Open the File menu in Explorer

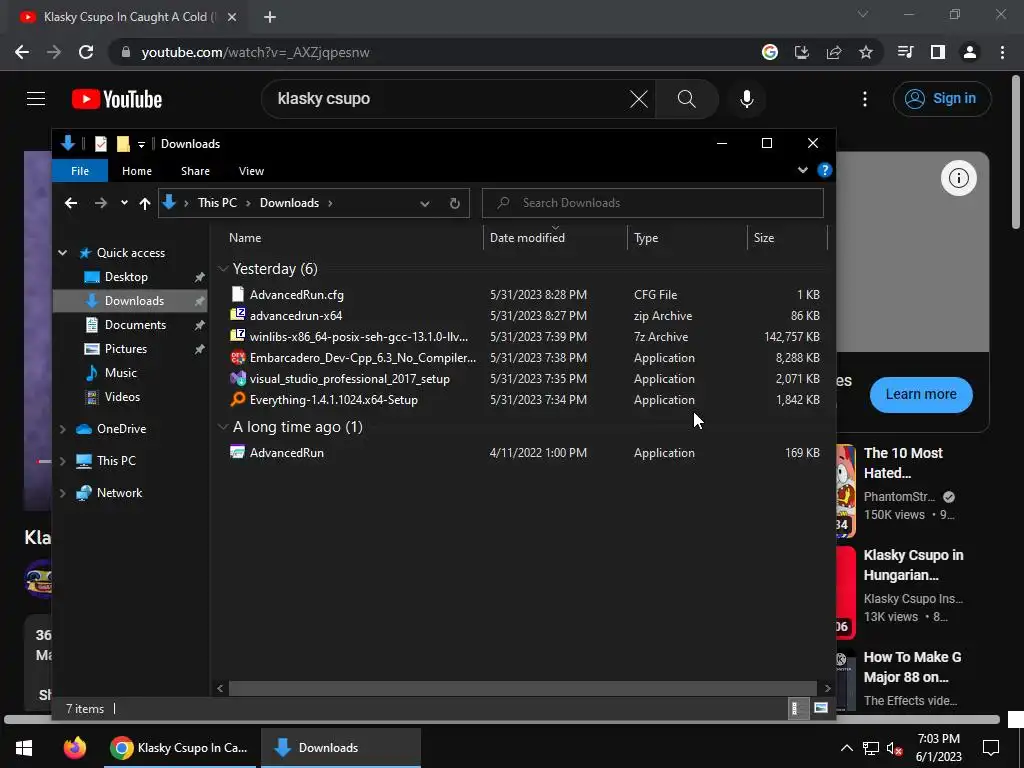pos(80,170)
